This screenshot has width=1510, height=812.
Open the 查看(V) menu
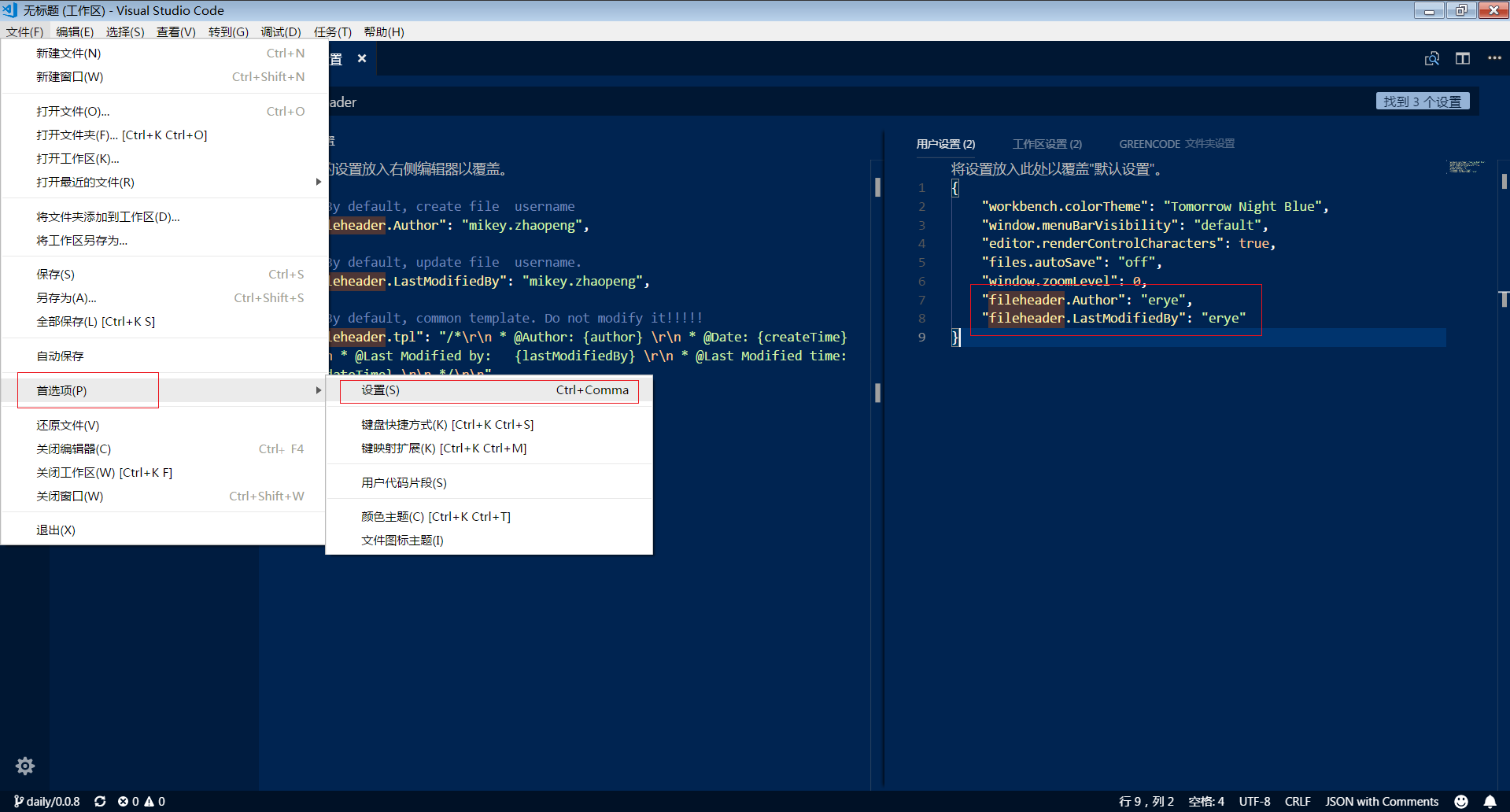pyautogui.click(x=175, y=31)
